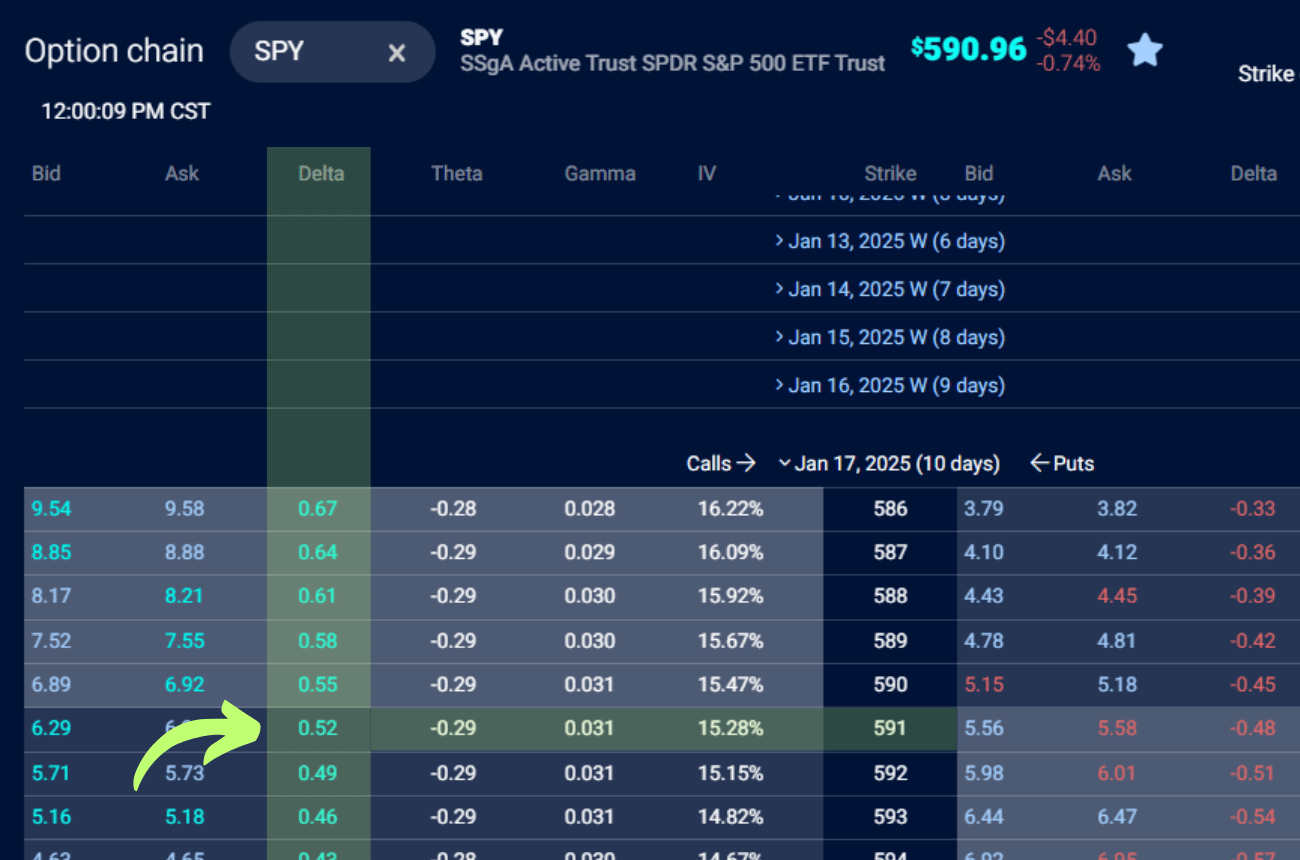Expand the Jan 14, 2025 W expiration

point(890,289)
